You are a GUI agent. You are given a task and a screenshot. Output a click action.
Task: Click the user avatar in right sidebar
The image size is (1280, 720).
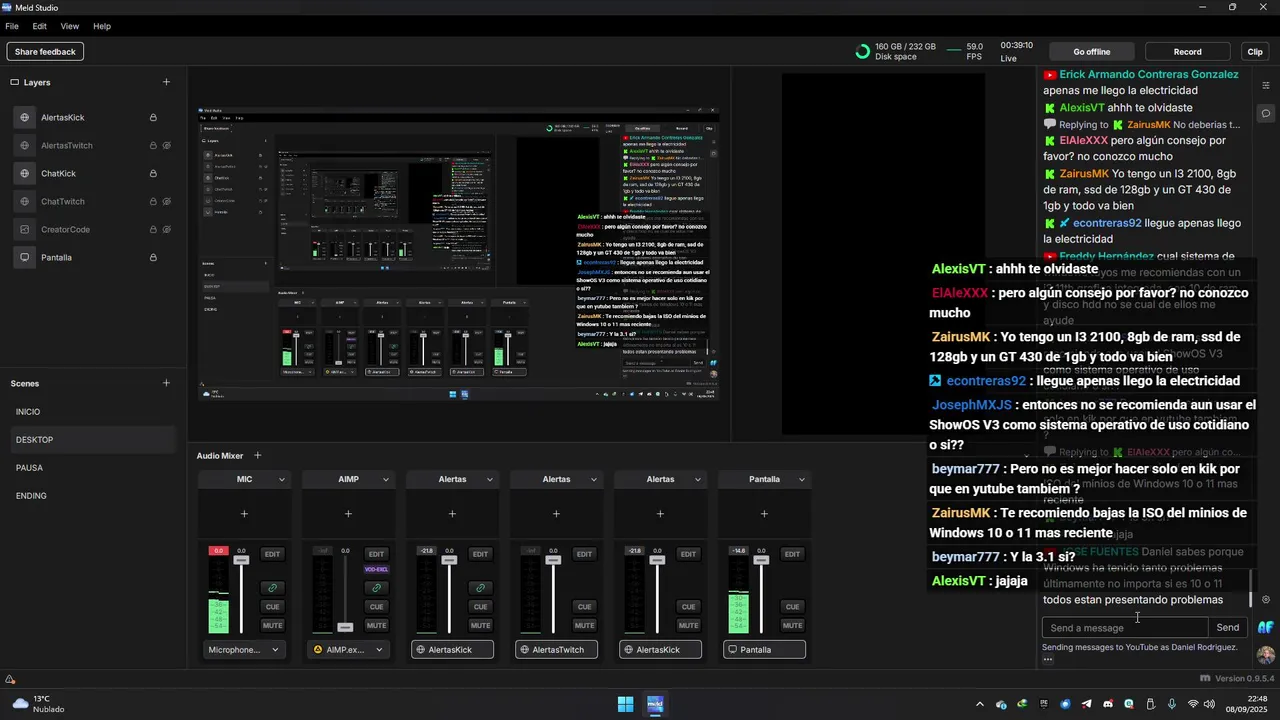1265,655
